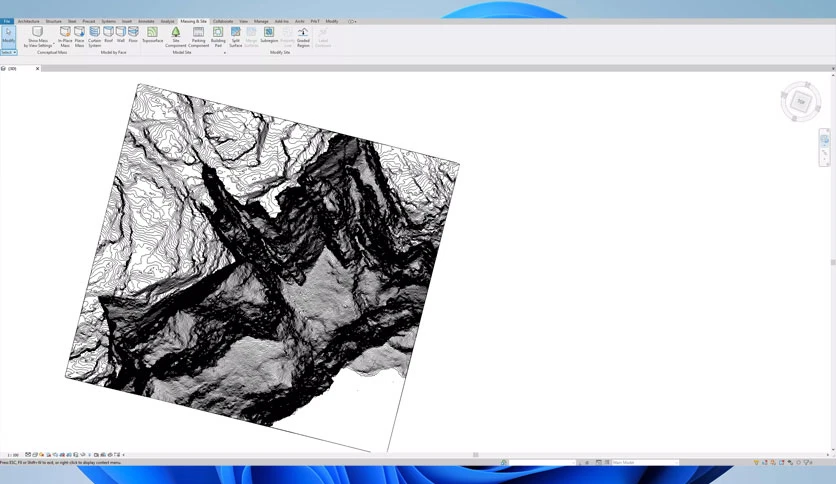Switch to the Collaborate ribbon tab
The width and height of the screenshot is (836, 484).
[x=223, y=21]
